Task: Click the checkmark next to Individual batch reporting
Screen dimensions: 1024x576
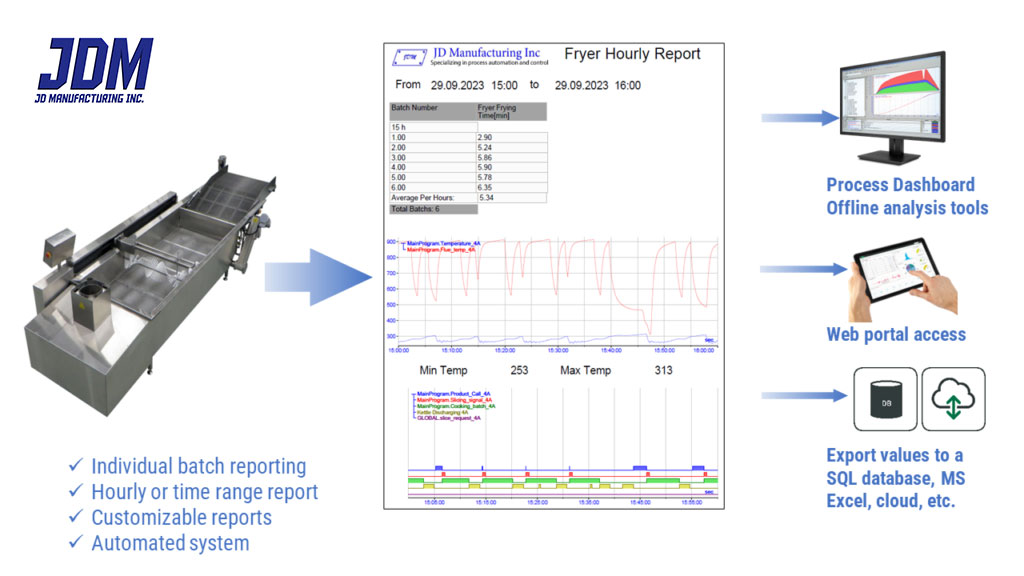Action: [76, 466]
